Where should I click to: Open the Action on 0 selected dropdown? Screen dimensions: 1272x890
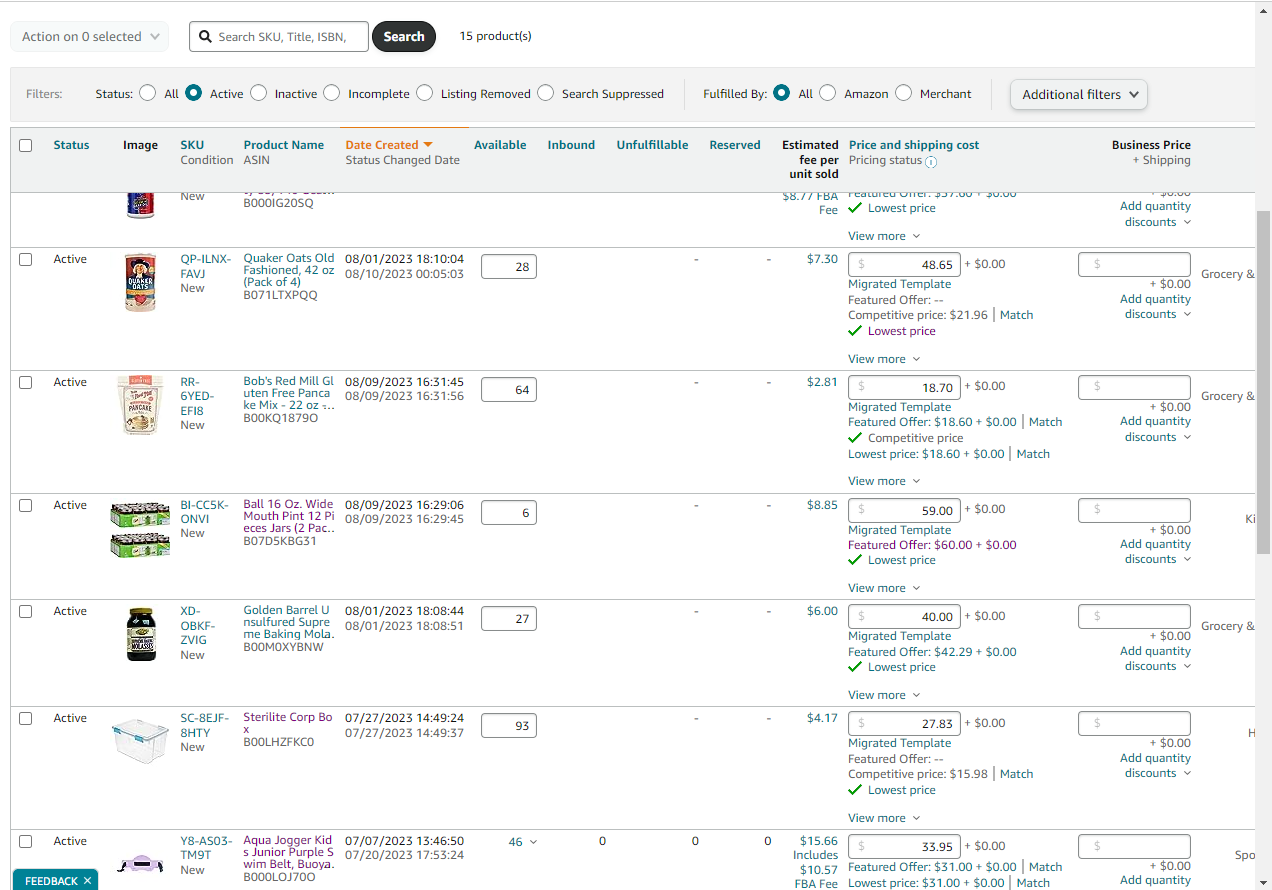[90, 37]
